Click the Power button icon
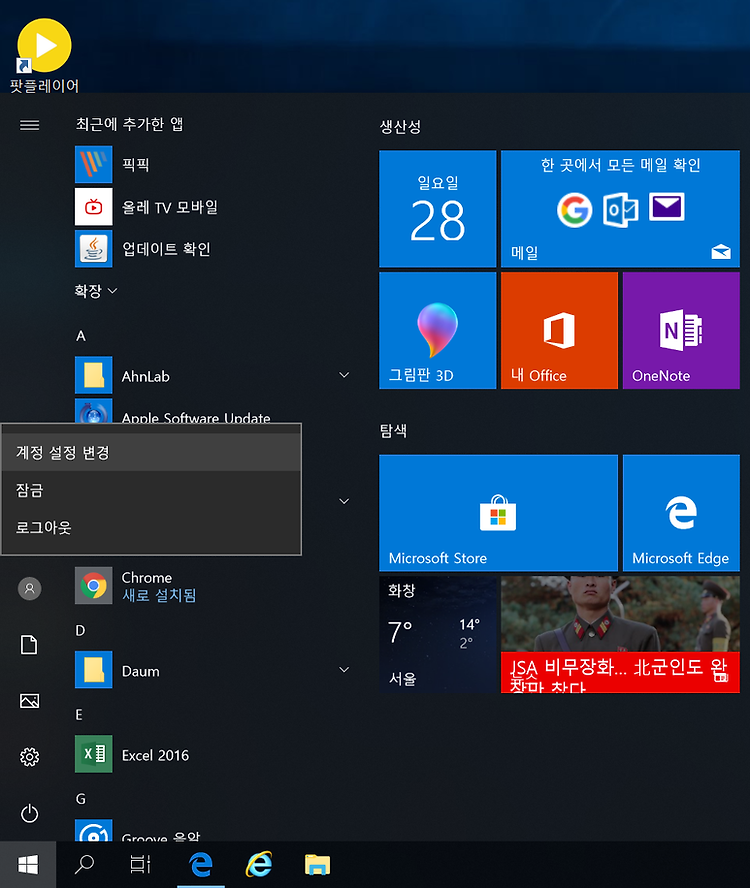Screen dimensions: 750x888 click(x=29, y=813)
